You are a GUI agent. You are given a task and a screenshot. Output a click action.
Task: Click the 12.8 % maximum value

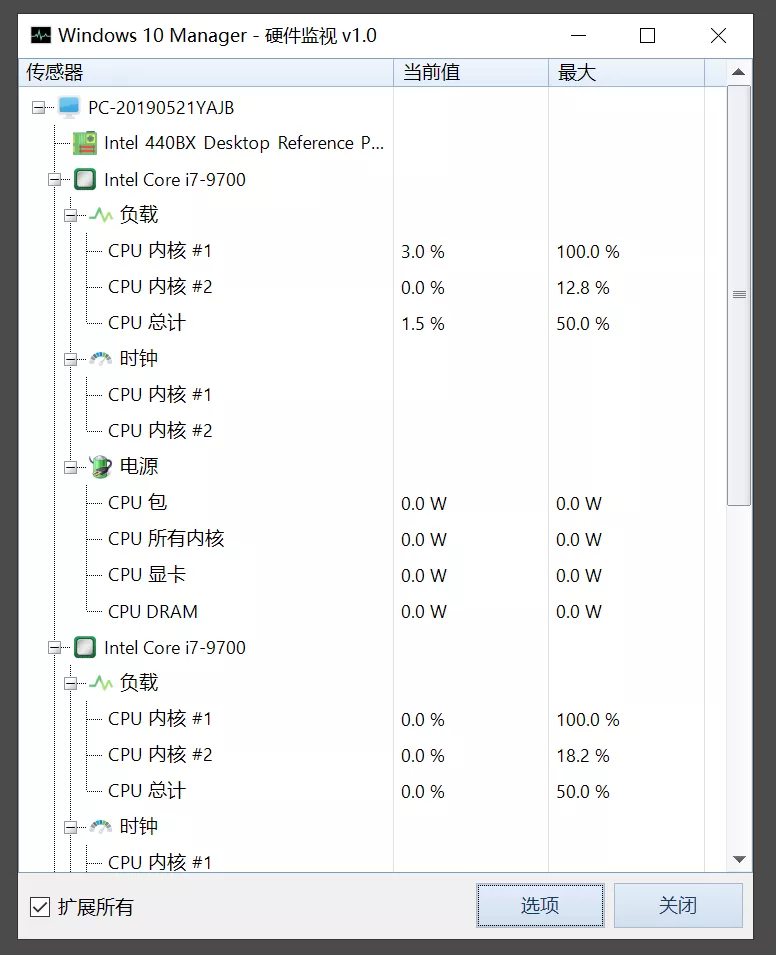coord(583,287)
